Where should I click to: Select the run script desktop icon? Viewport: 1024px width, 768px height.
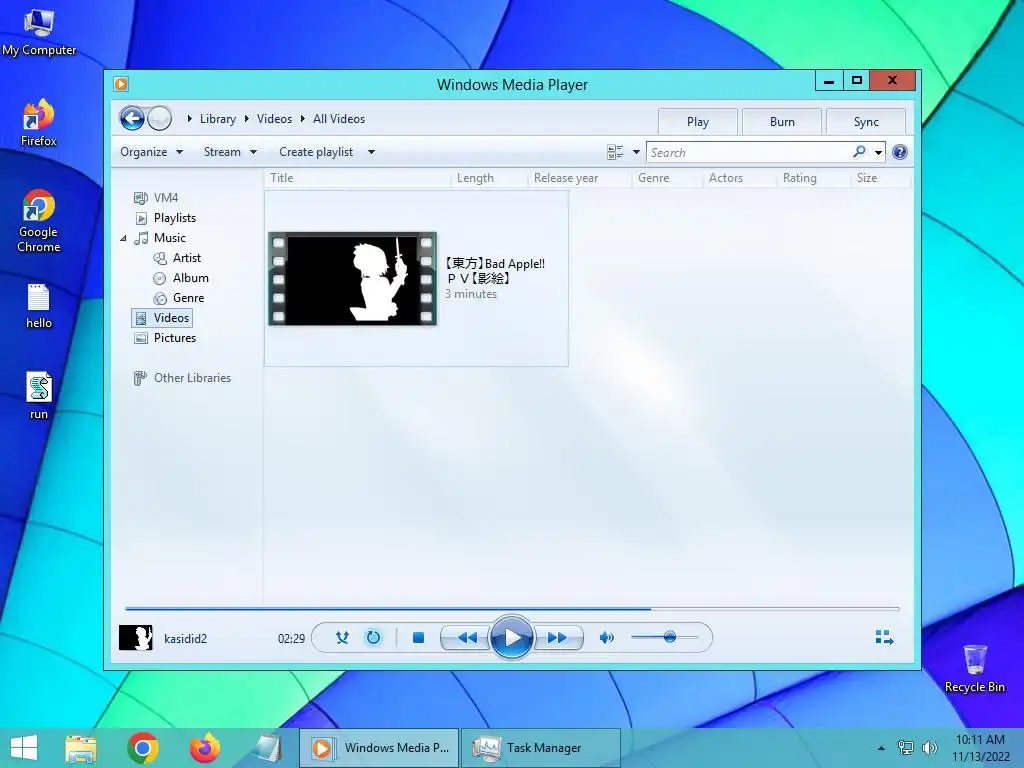click(39, 396)
